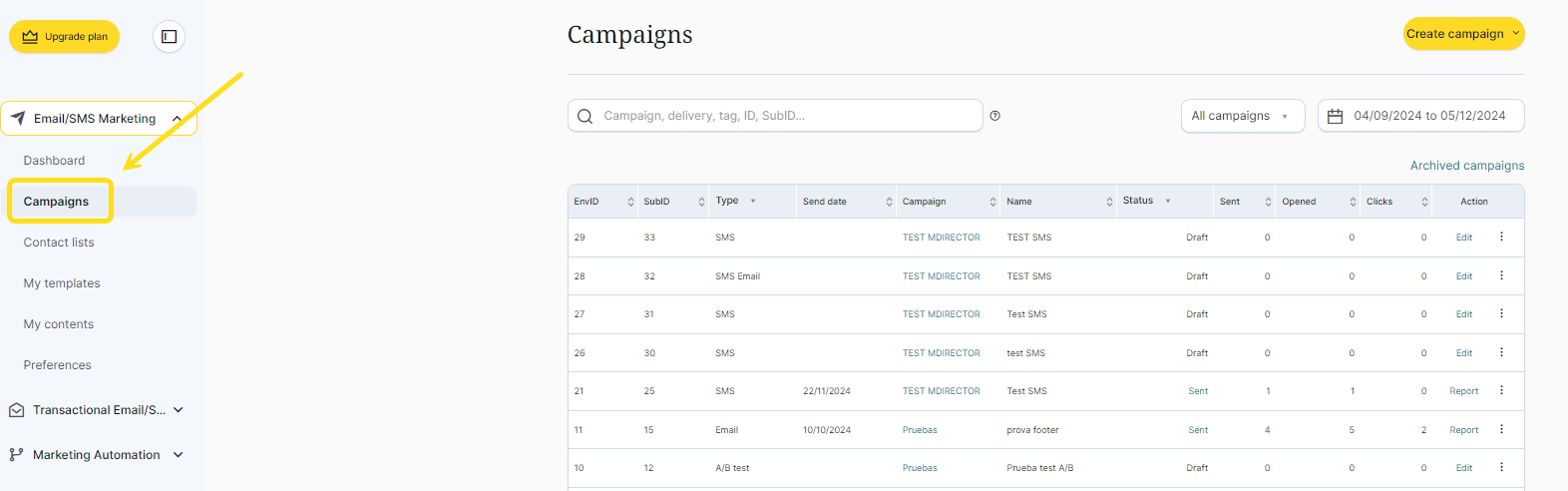
Task: Open Contact lists in the sidebar
Action: 59,243
